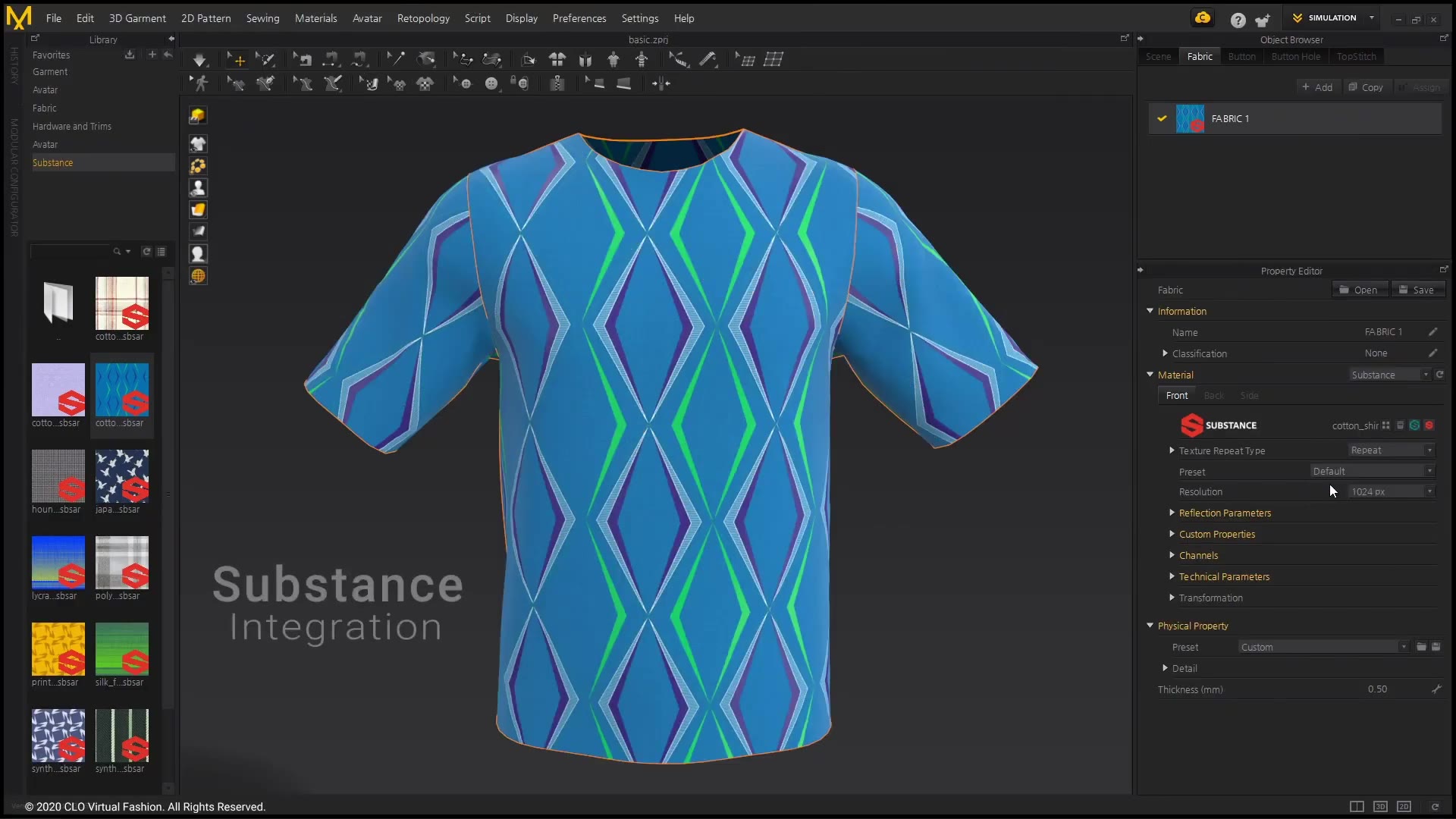Click the Save fabric button
The height and width of the screenshot is (819, 1456).
[1417, 290]
